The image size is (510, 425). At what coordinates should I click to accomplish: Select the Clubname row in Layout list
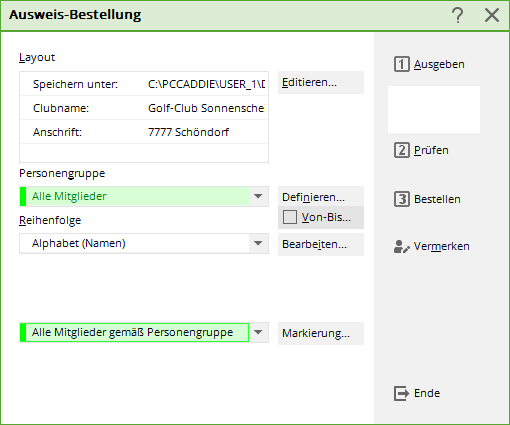tap(144, 108)
